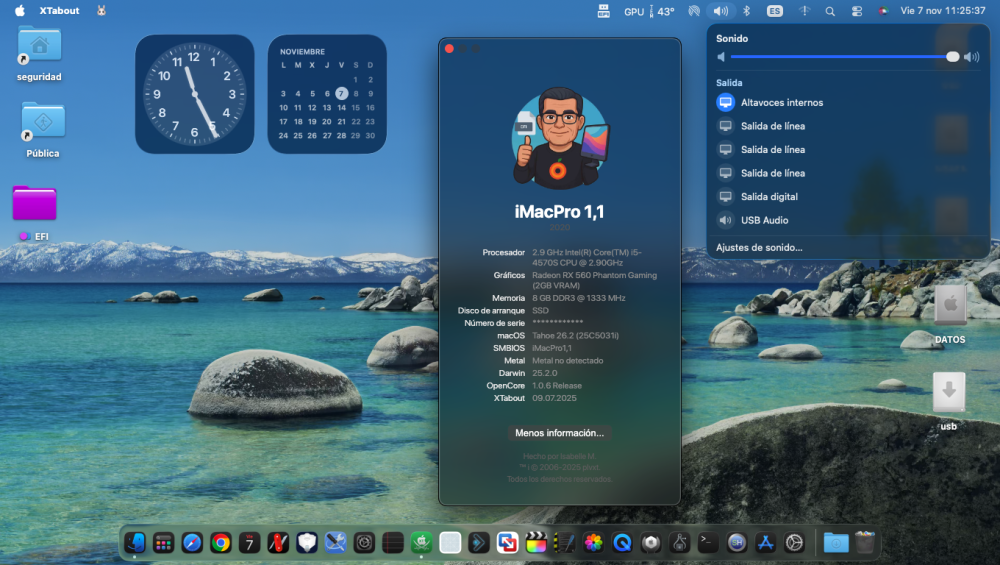Click the rabbit icon in menu bar
This screenshot has width=1000, height=565.
(x=101, y=11)
